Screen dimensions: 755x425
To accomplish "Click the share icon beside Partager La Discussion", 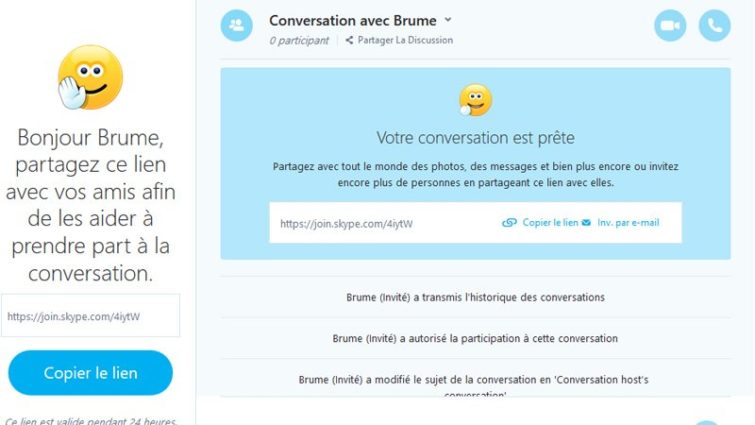I will pos(349,41).
